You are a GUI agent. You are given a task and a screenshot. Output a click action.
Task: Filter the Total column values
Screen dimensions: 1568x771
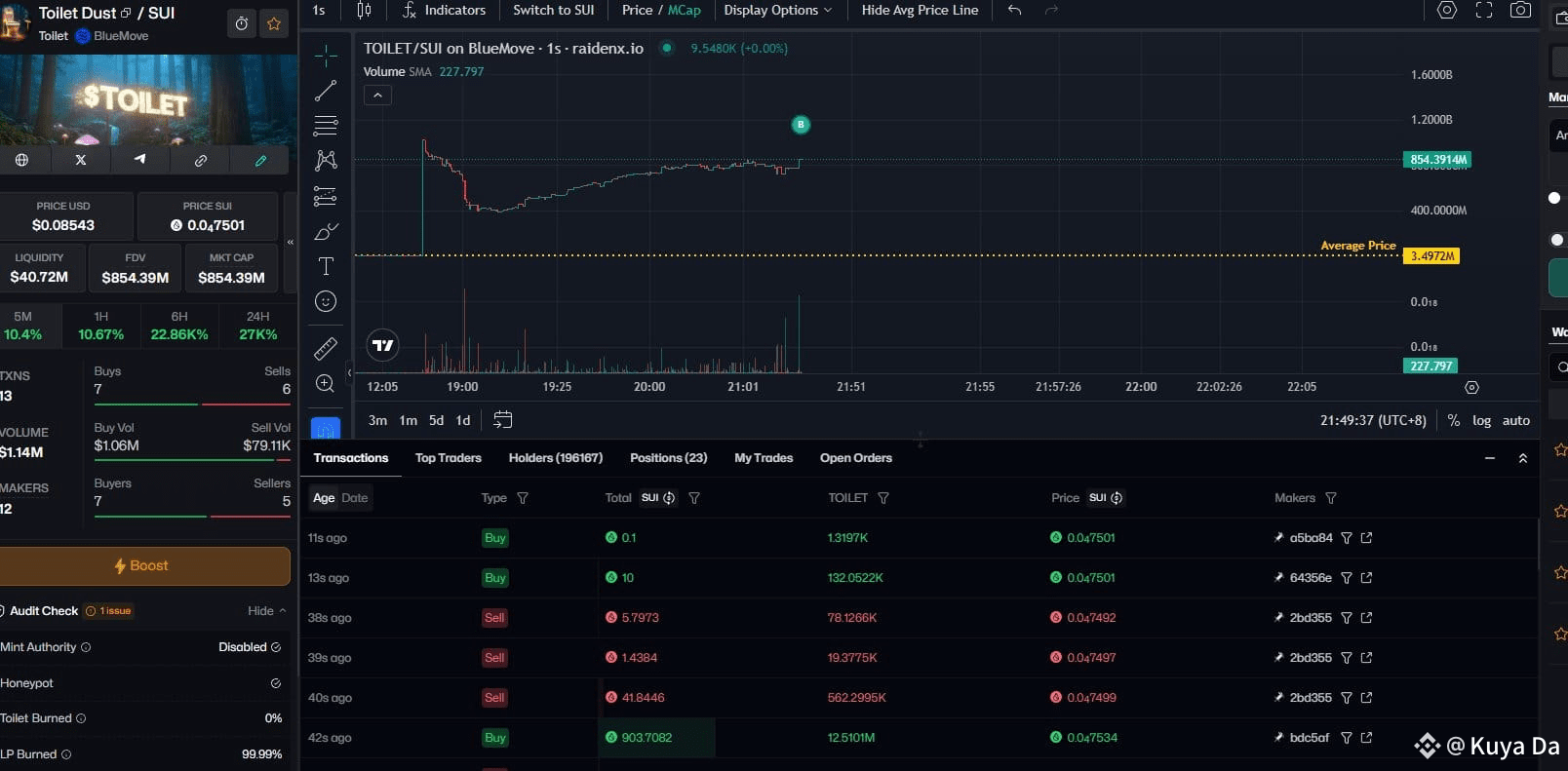coord(694,498)
